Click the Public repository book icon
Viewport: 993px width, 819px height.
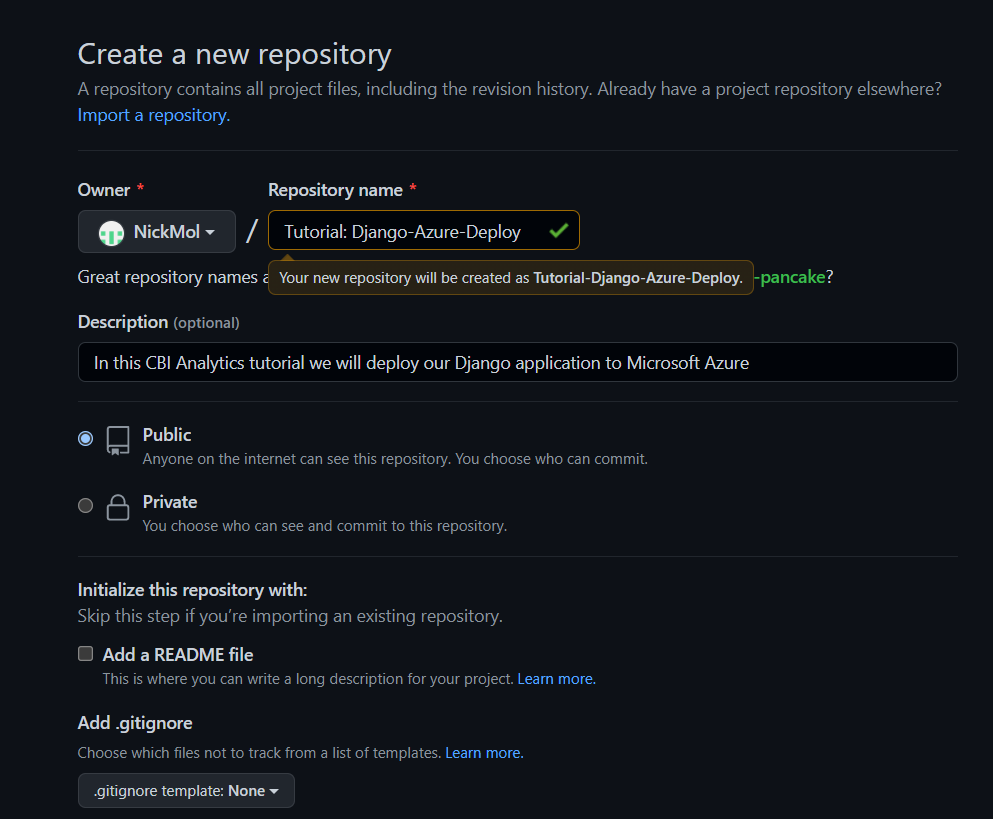pos(118,440)
